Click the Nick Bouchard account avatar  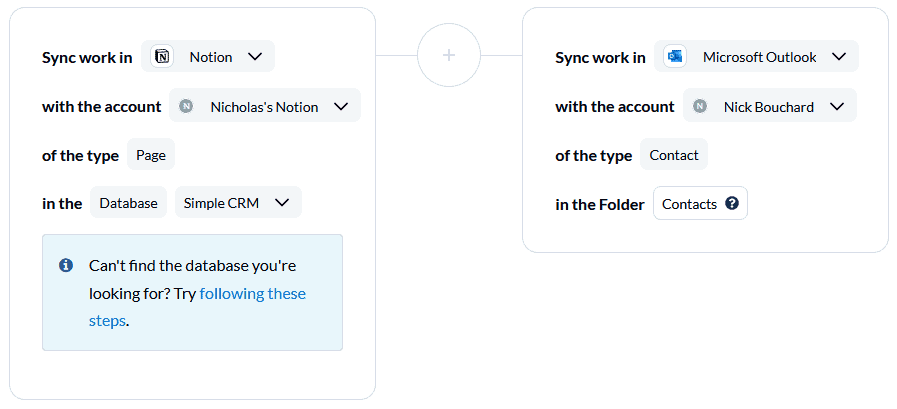(x=699, y=106)
